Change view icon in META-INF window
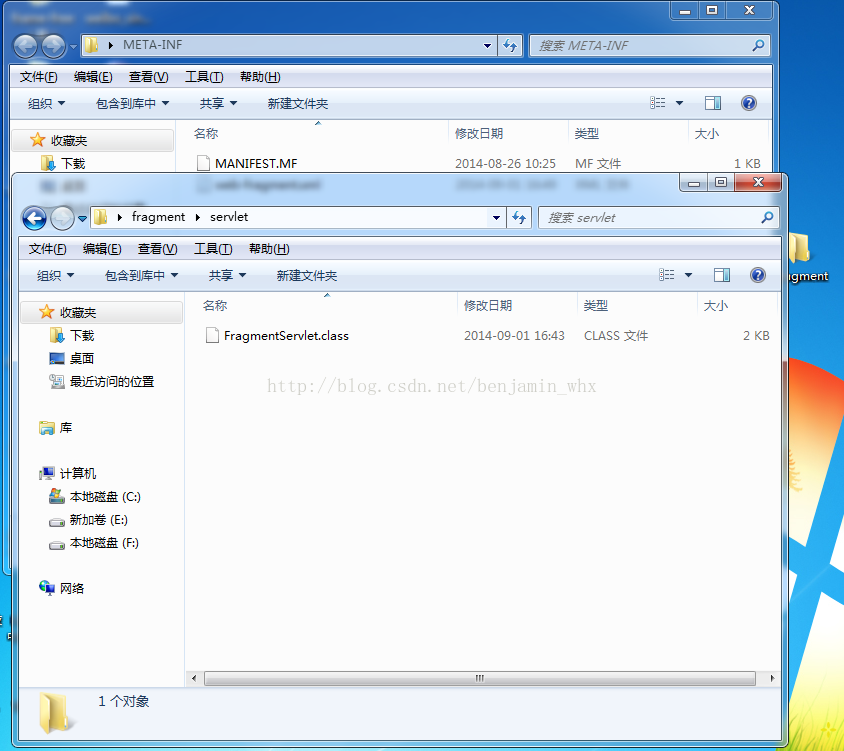 coord(657,103)
